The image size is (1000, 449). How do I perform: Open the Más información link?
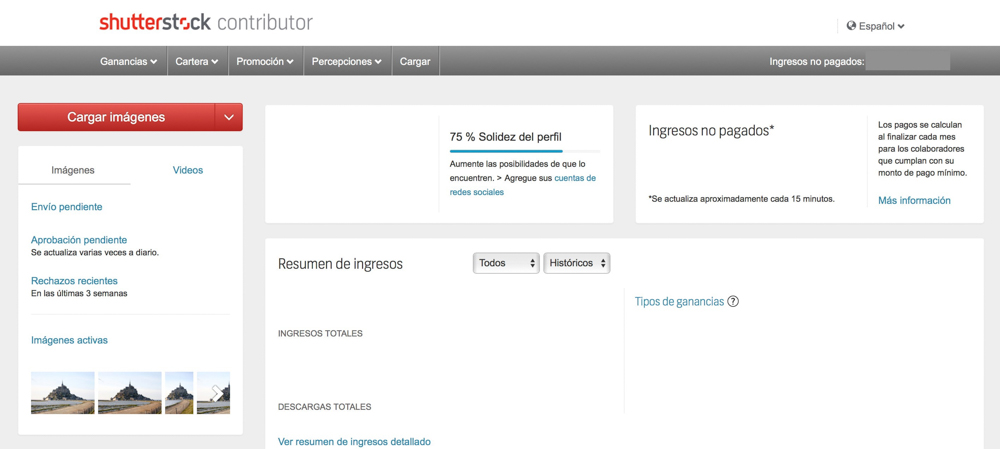tap(914, 200)
